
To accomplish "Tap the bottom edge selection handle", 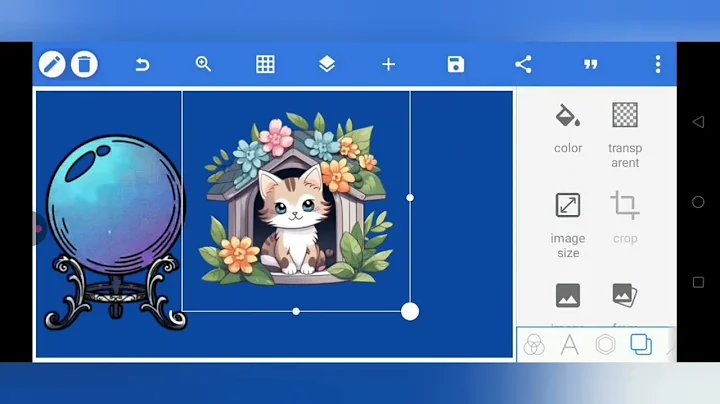I will coord(296,311).
